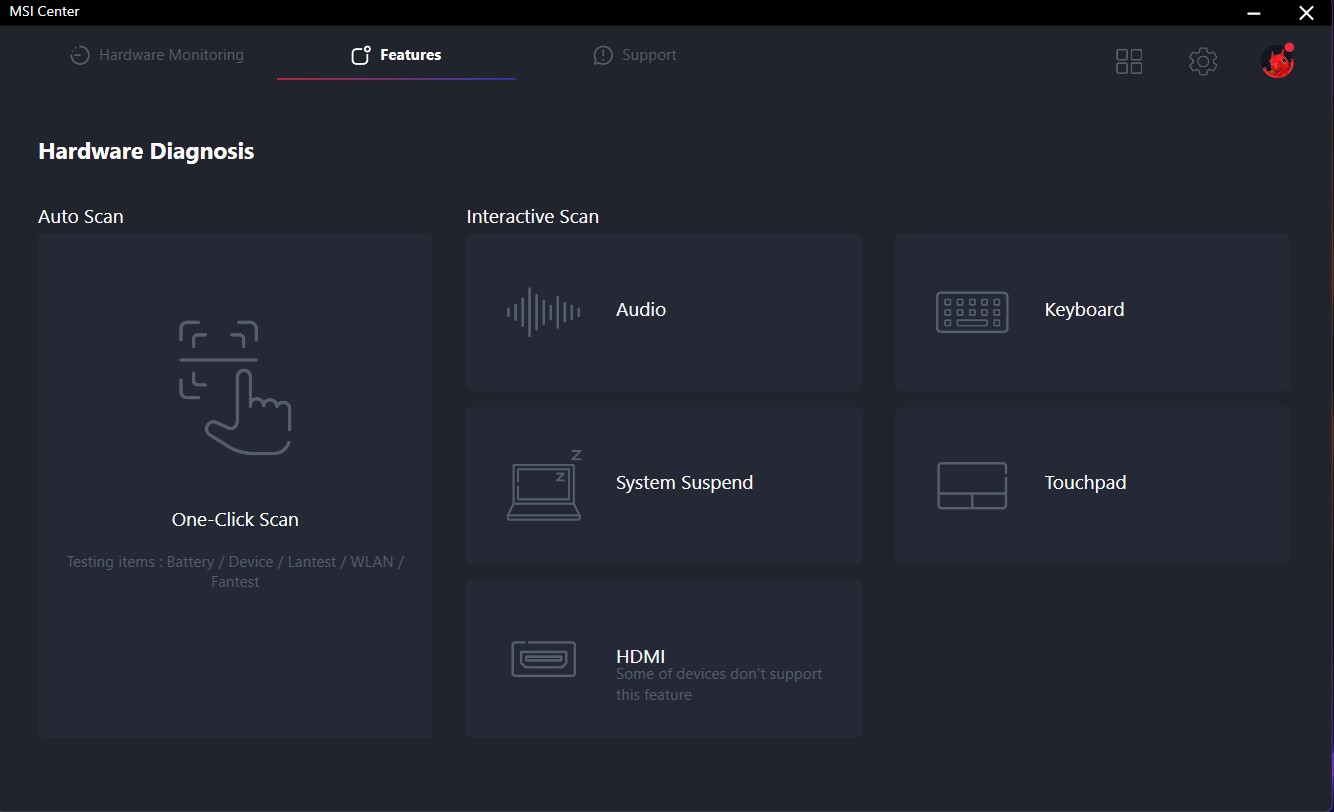Open settings via the gear icon
The image size is (1334, 812).
pyautogui.click(x=1202, y=61)
